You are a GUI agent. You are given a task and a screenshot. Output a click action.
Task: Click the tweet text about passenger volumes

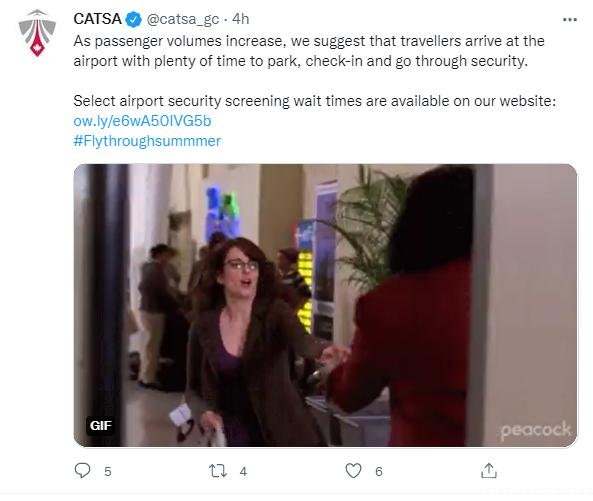pos(309,51)
